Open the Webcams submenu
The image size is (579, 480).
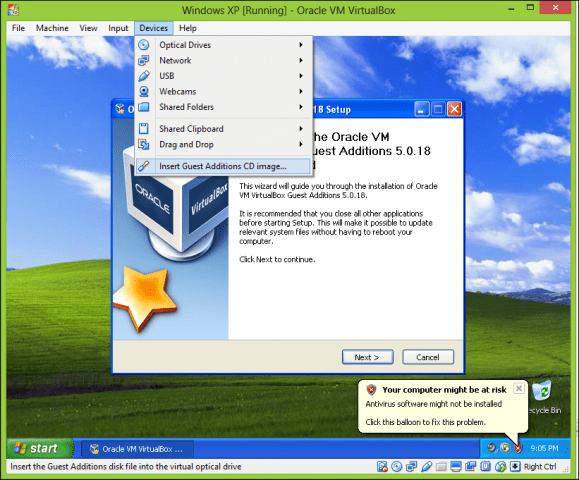[223, 92]
